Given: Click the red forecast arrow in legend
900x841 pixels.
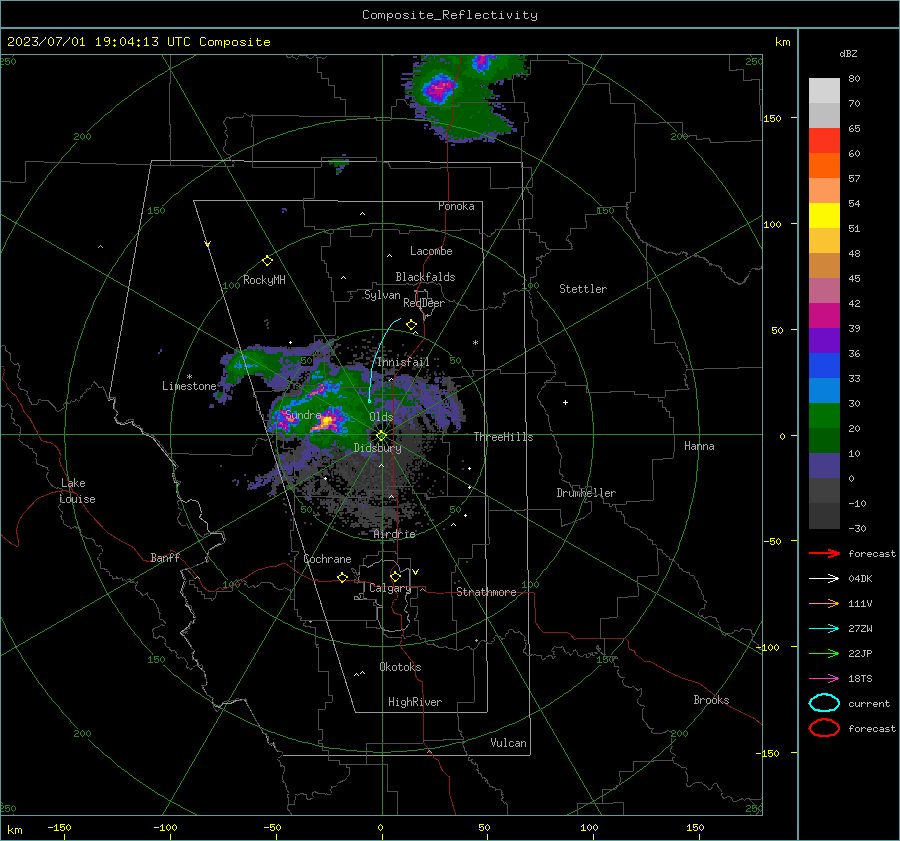Looking at the screenshot, I should coord(824,553).
